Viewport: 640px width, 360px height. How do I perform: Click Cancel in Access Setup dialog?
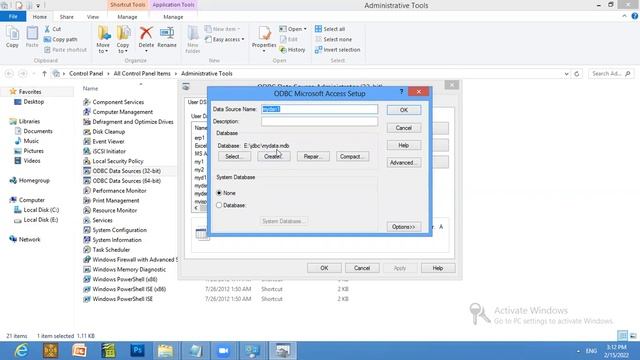pos(404,128)
